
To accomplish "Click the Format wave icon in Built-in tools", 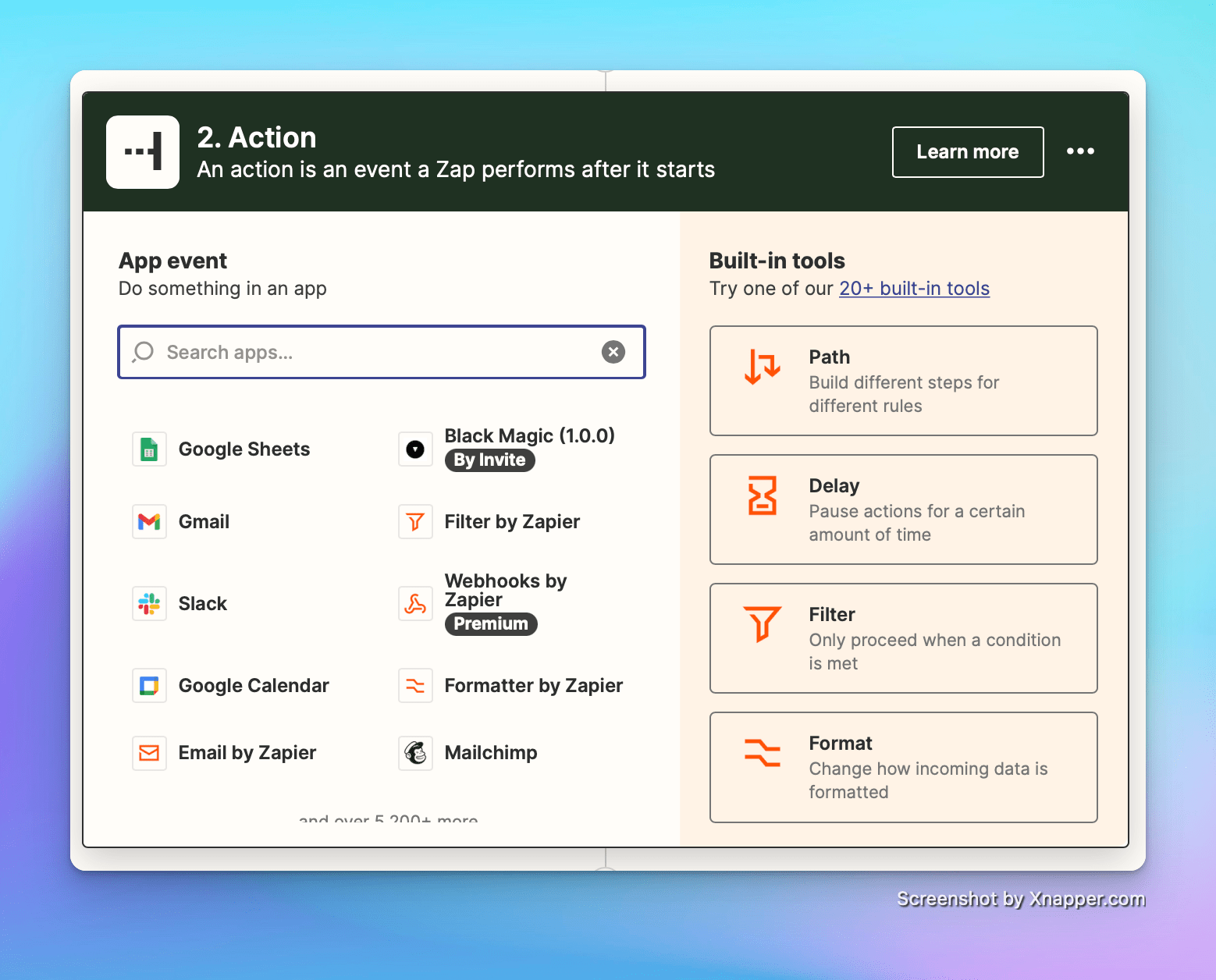I will pyautogui.click(x=763, y=753).
